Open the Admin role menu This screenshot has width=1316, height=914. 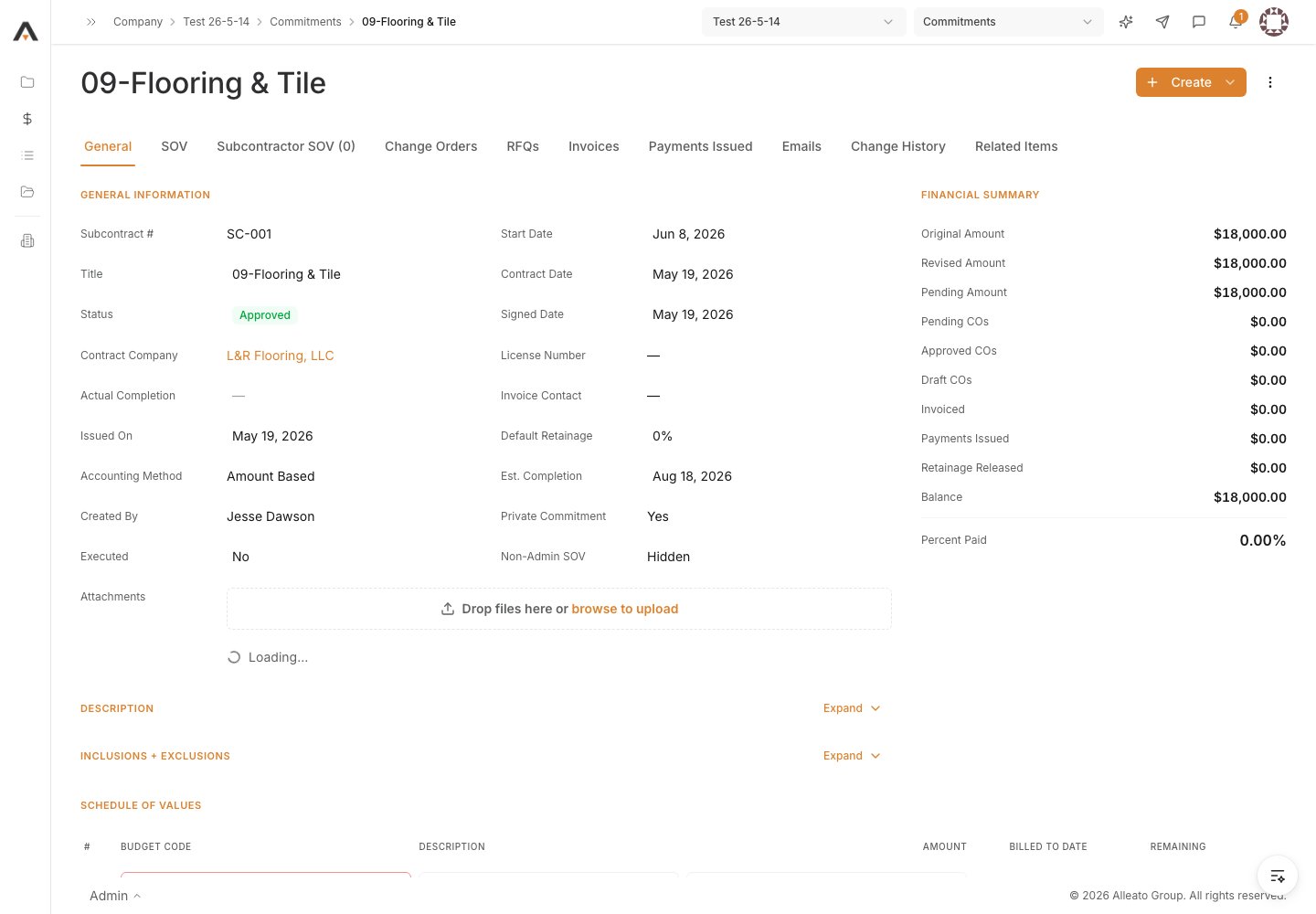click(x=115, y=896)
